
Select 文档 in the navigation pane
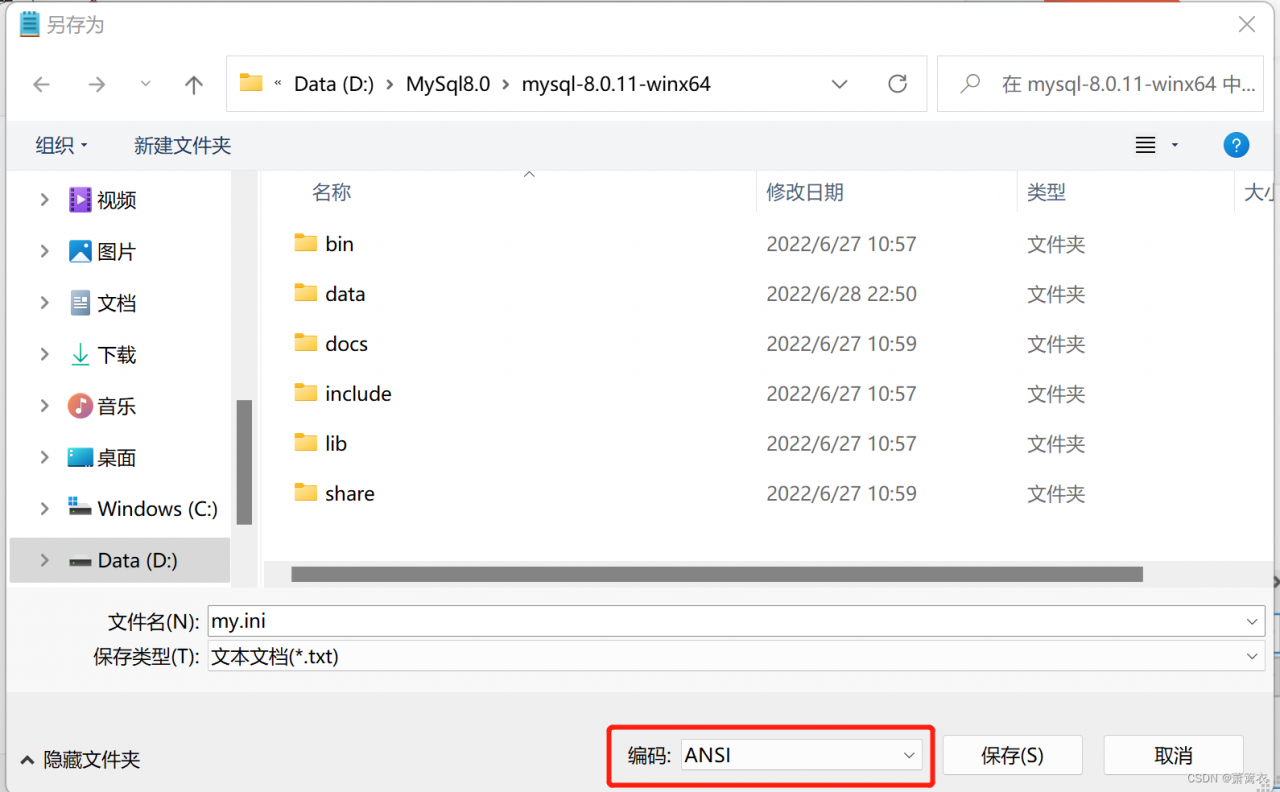pos(103,303)
